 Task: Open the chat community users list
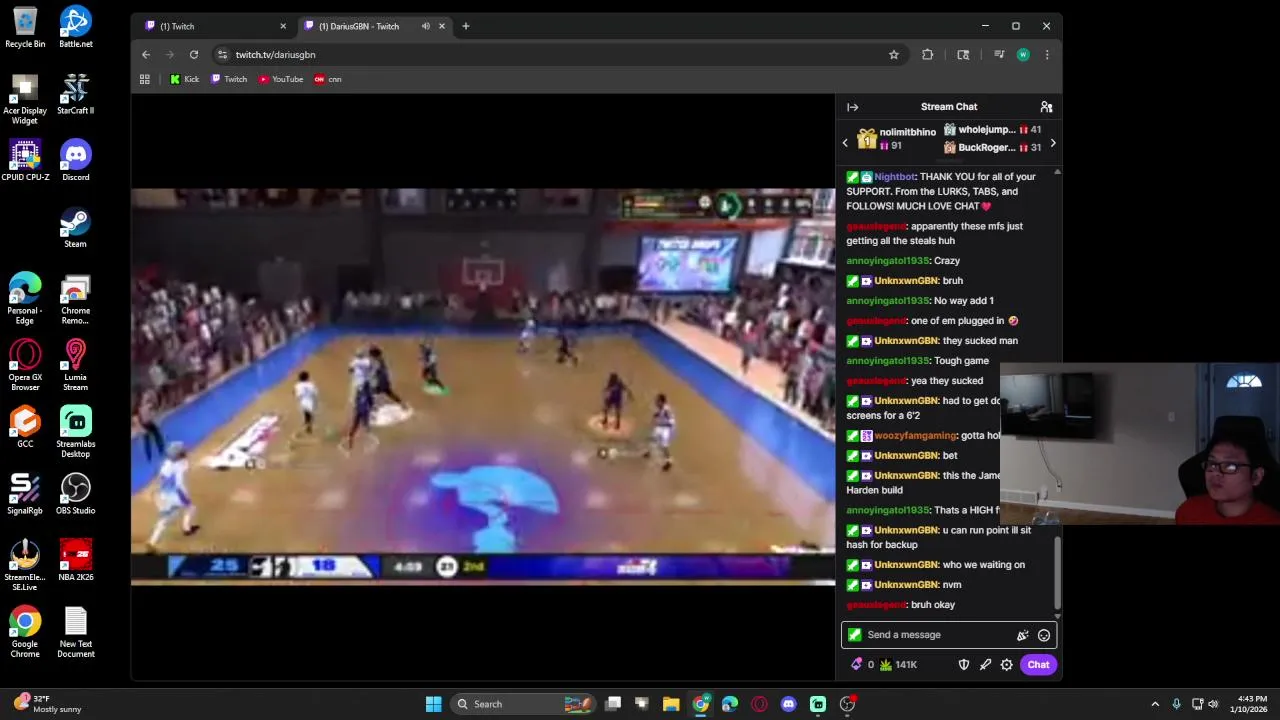coord(1046,107)
